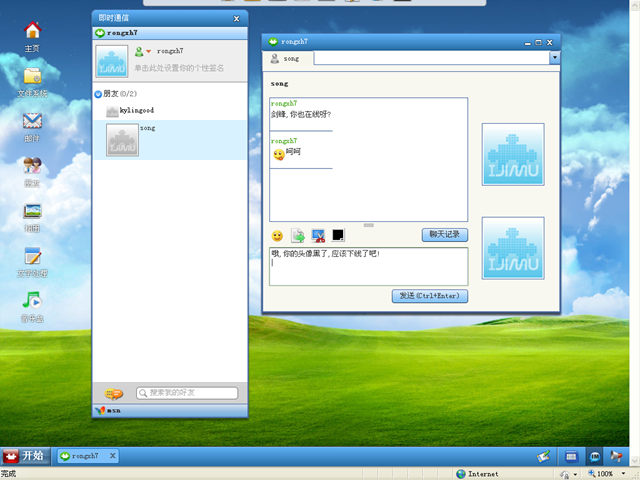
Task: Click in the chat message input box
Action: click(369, 266)
